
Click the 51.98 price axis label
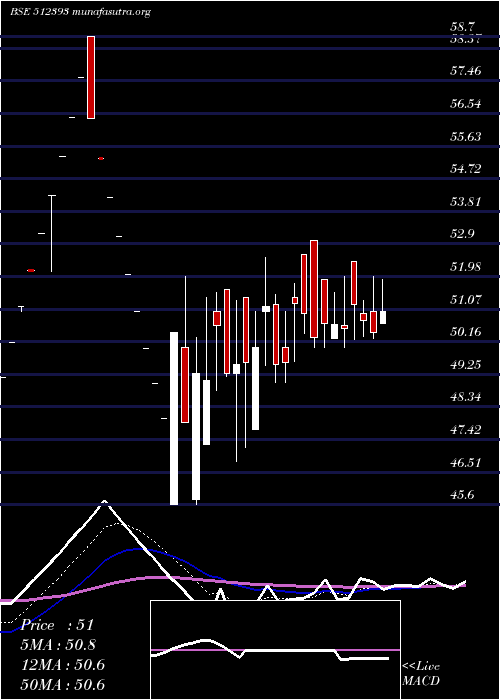point(466,267)
